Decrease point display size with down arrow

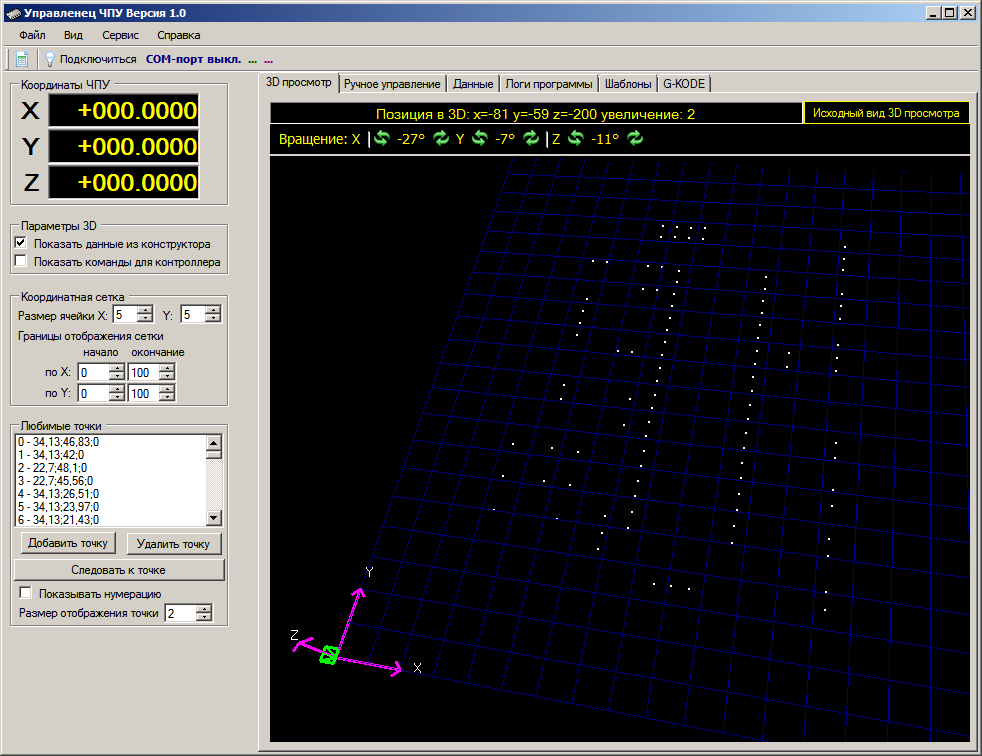204,617
